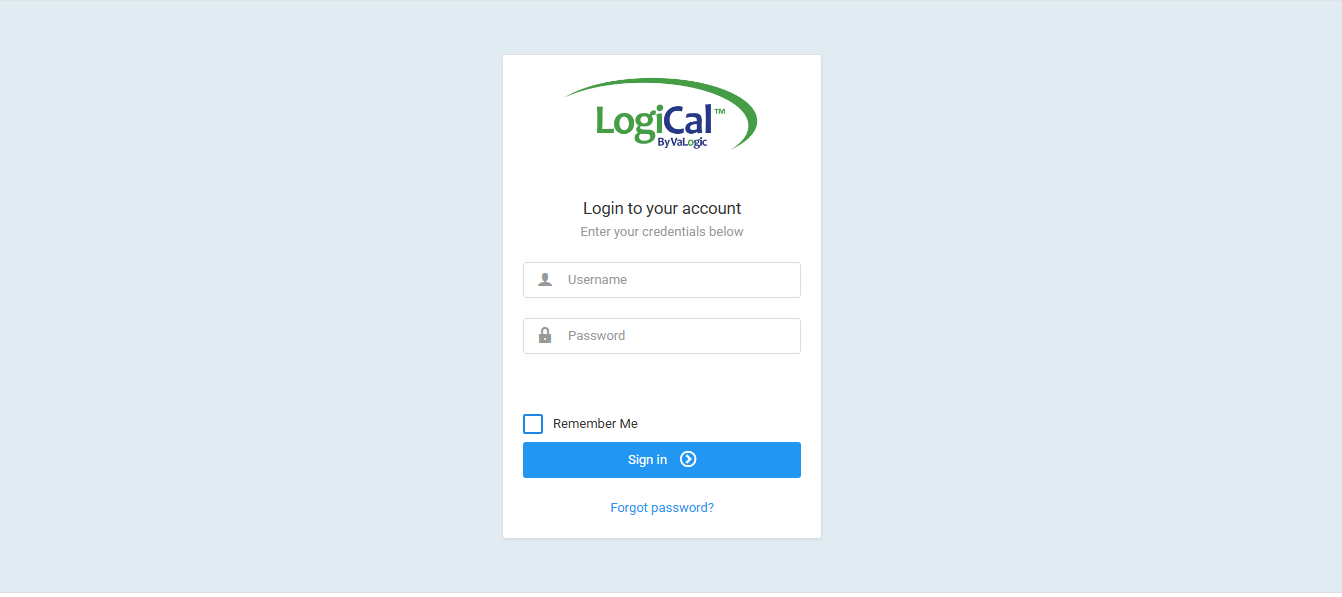Focus the Username input field
The image size is (1342, 597).
coord(662,280)
